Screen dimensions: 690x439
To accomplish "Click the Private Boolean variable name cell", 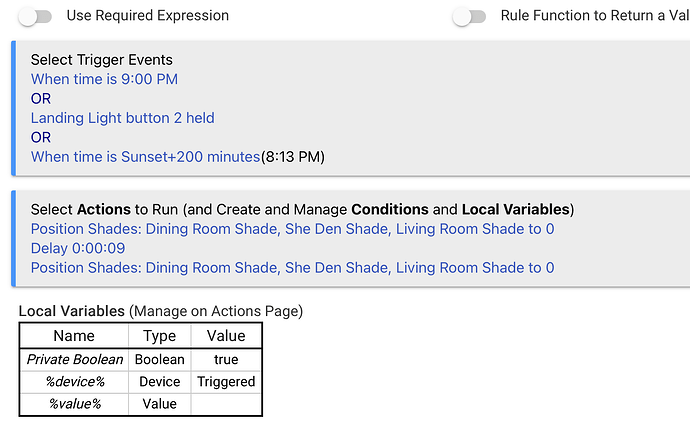I will click(x=75, y=360).
